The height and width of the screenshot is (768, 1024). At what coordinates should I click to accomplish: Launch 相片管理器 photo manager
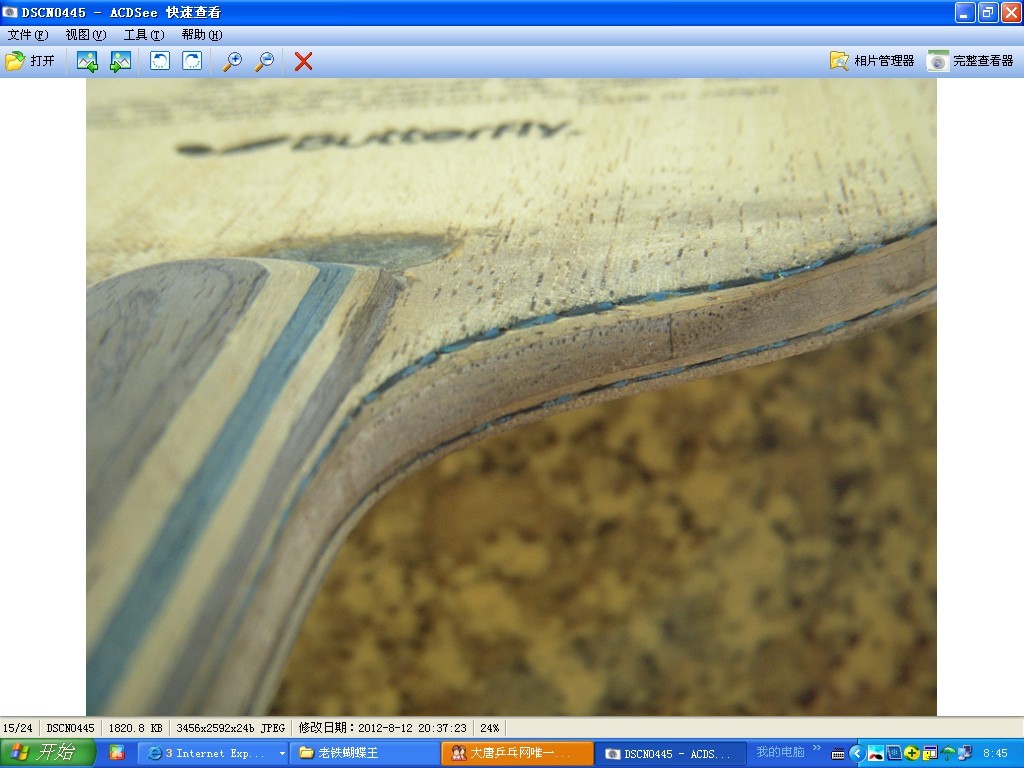pyautogui.click(x=872, y=61)
